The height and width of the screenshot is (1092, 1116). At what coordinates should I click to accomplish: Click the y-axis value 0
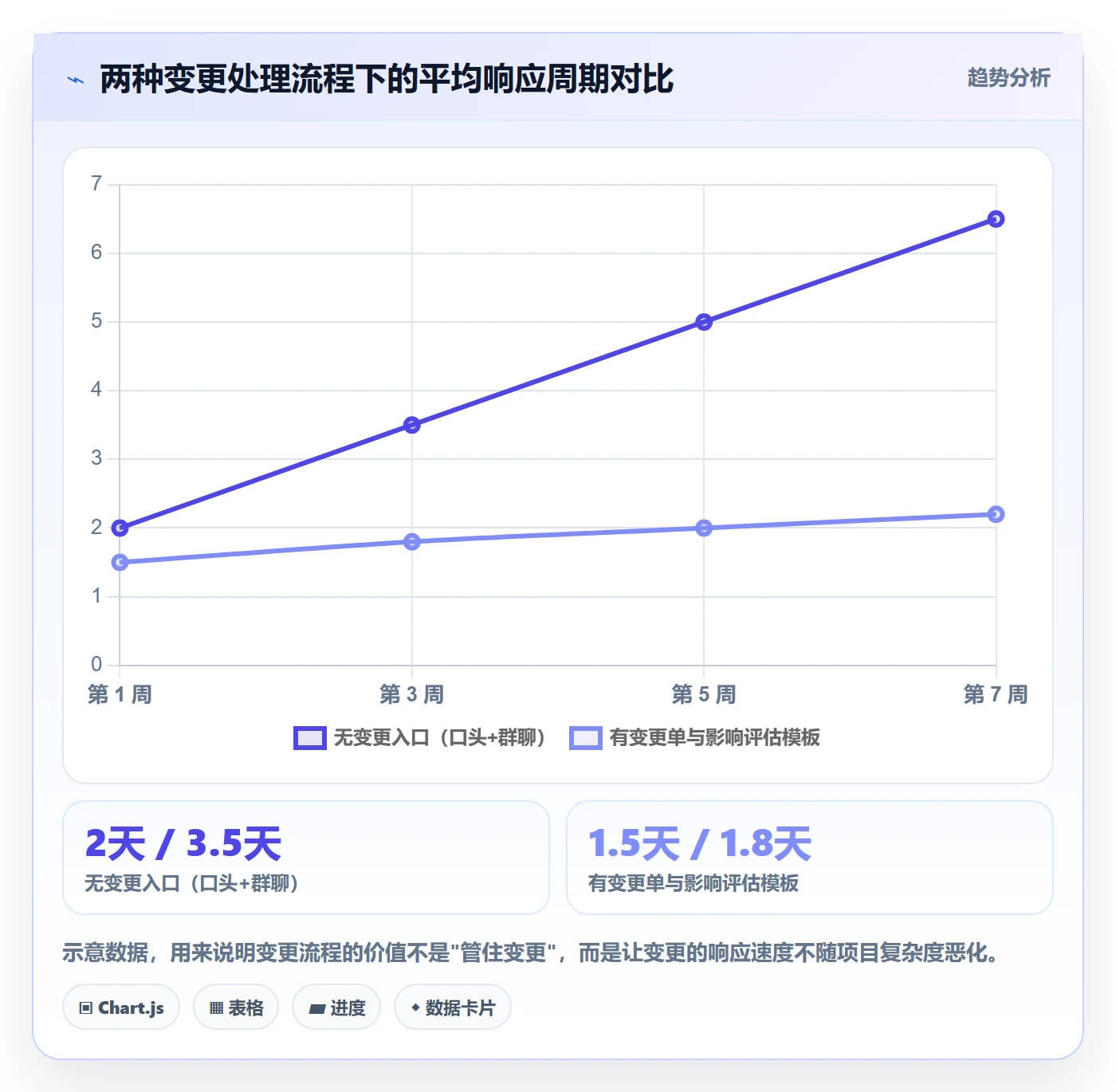96,665
